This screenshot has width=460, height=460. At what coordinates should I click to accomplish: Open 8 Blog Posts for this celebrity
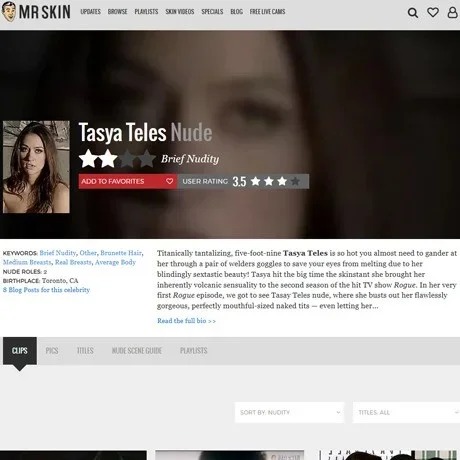(x=46, y=290)
